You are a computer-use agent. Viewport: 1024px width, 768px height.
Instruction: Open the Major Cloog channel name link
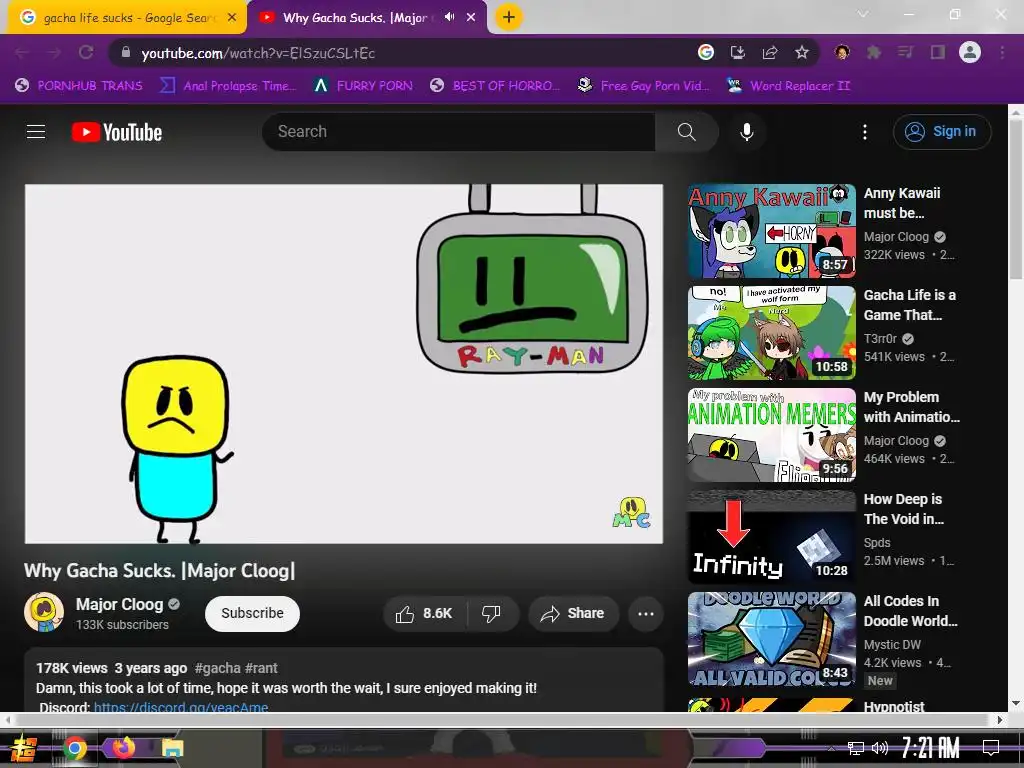pos(120,605)
